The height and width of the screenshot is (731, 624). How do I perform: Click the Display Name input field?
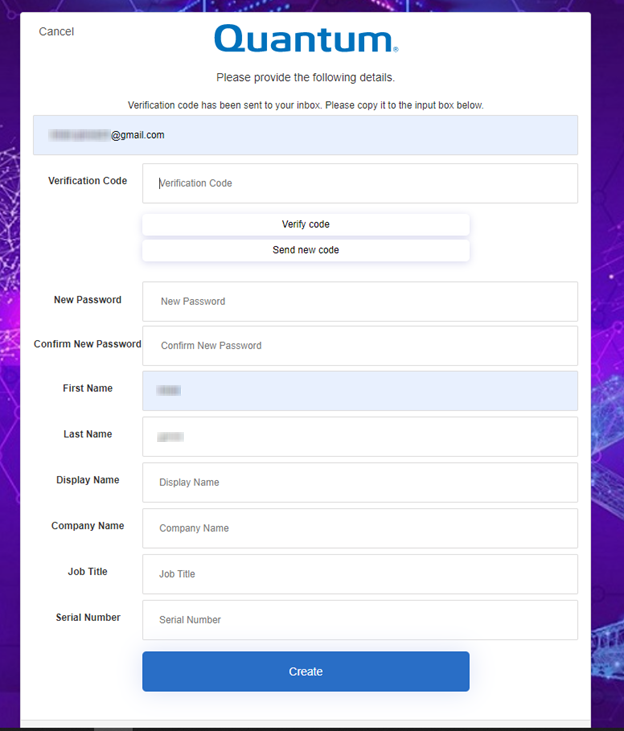click(x=360, y=482)
